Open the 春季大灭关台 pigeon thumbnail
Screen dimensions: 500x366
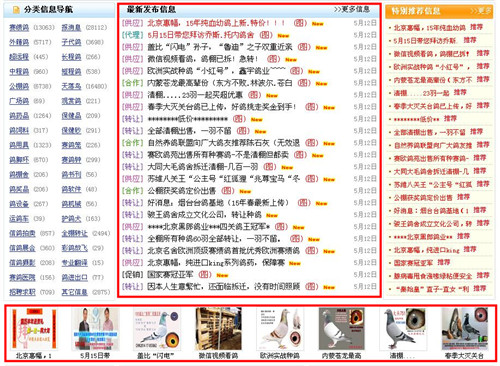[x=465, y=329]
